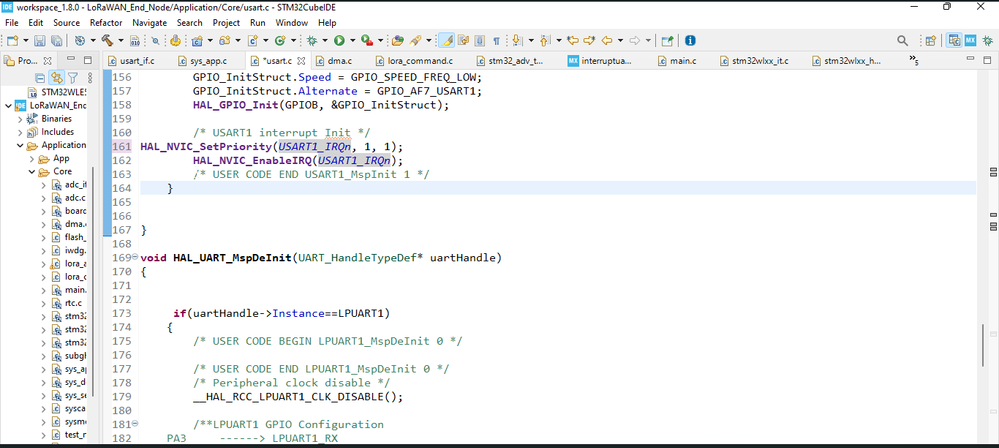Open the File menu
Screen dimensions: 999x448
point(11,22)
